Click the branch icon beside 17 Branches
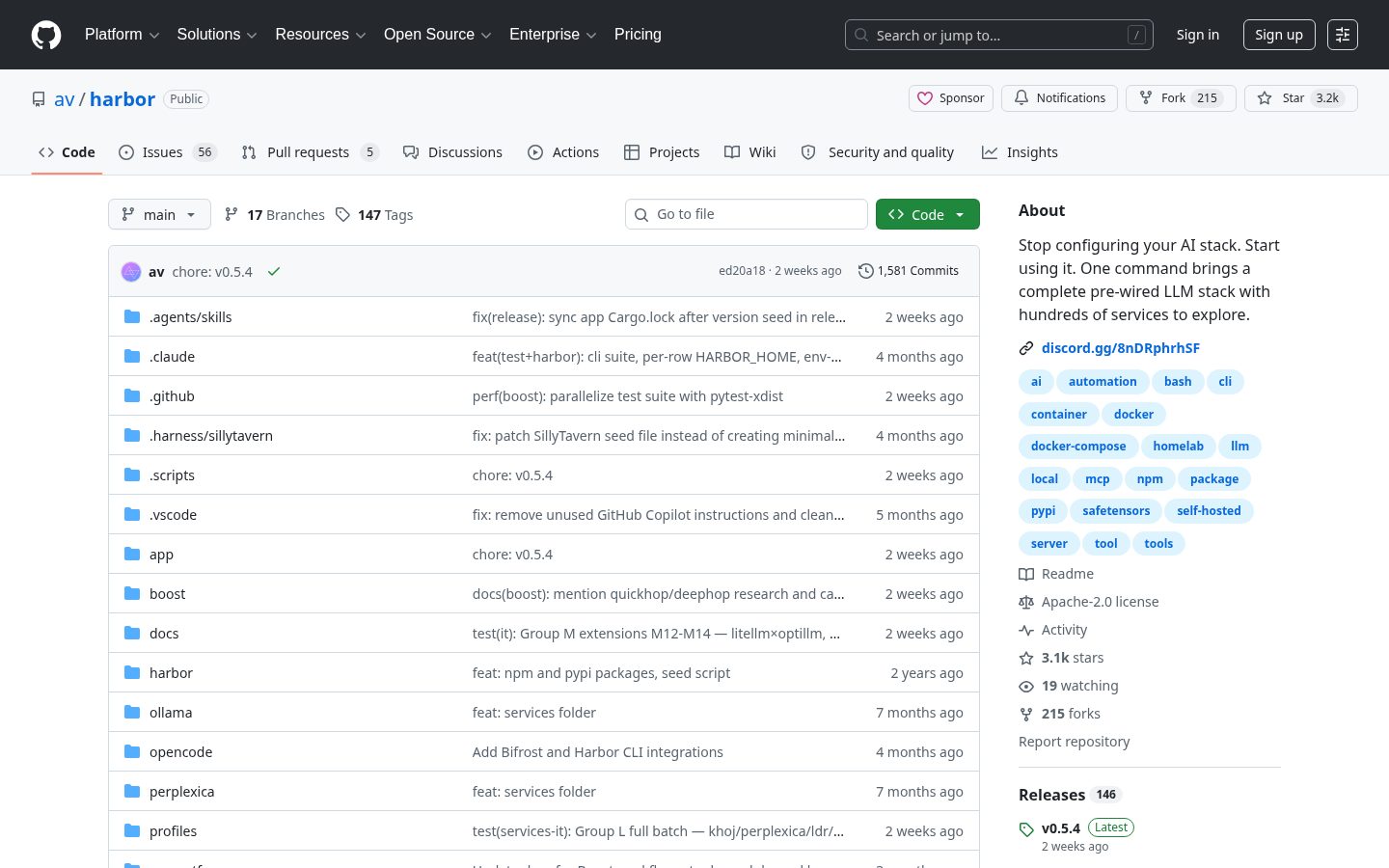 [231, 214]
